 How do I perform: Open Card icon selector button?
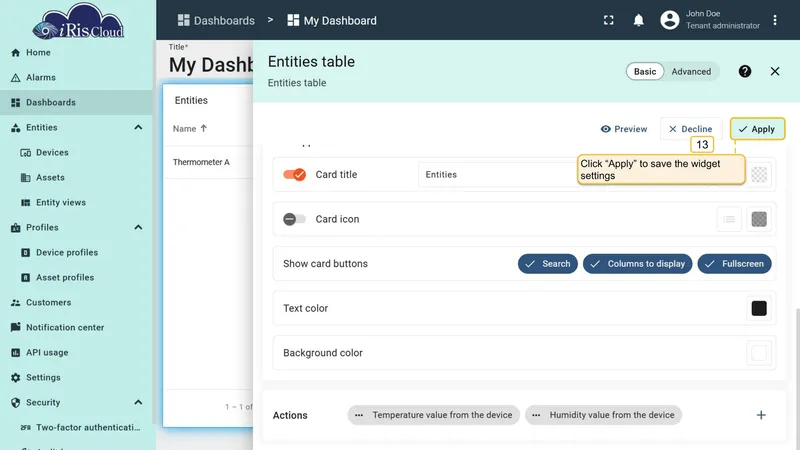[x=729, y=219]
